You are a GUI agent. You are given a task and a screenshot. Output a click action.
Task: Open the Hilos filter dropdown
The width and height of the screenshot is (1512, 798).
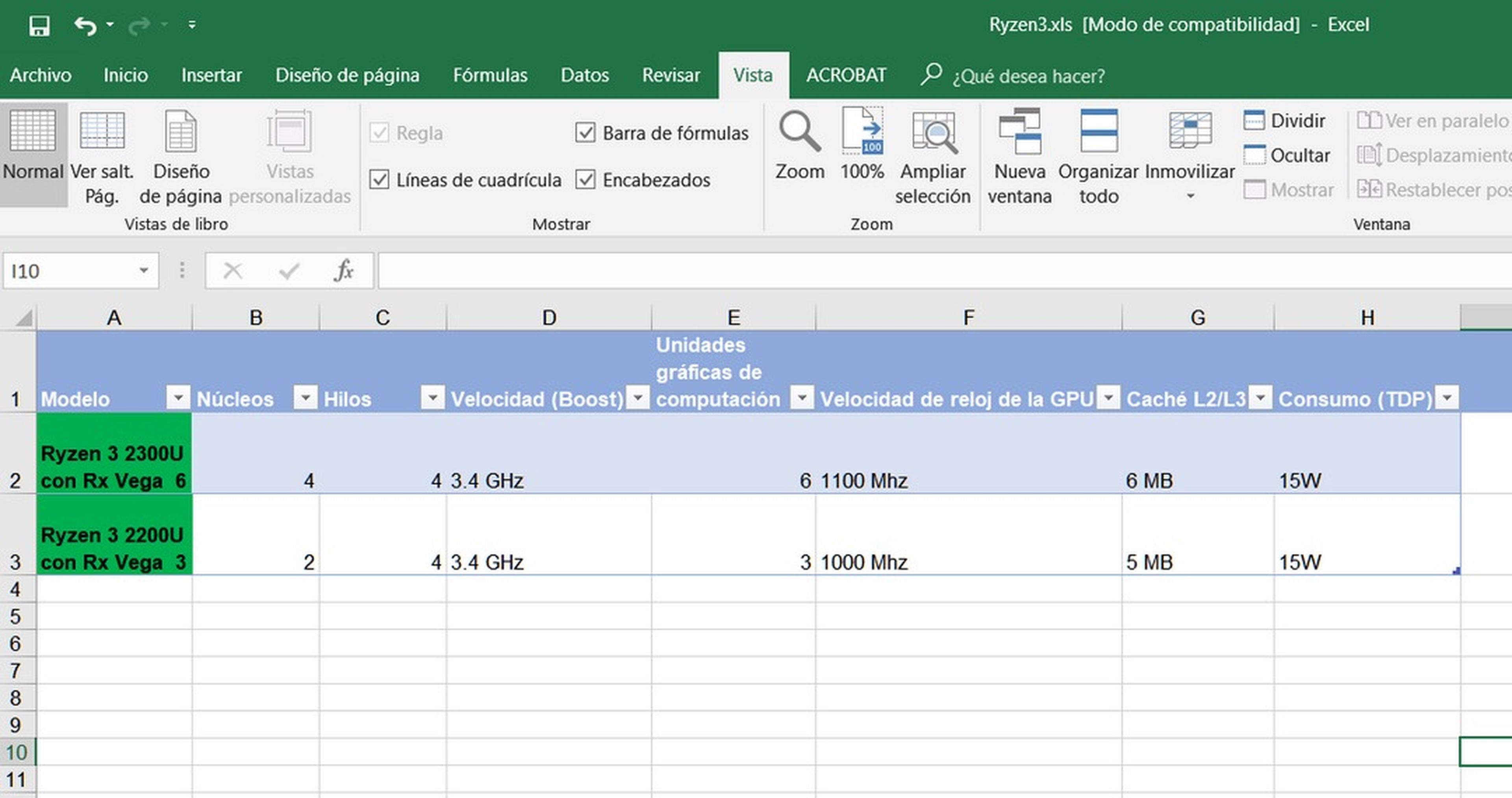(x=433, y=398)
